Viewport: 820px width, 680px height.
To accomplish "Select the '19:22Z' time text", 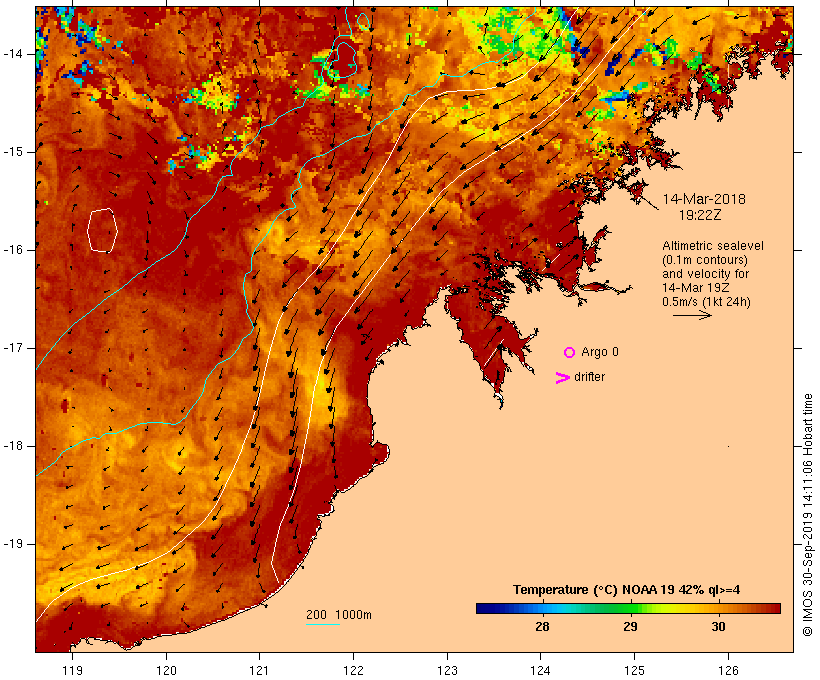I will [x=700, y=215].
